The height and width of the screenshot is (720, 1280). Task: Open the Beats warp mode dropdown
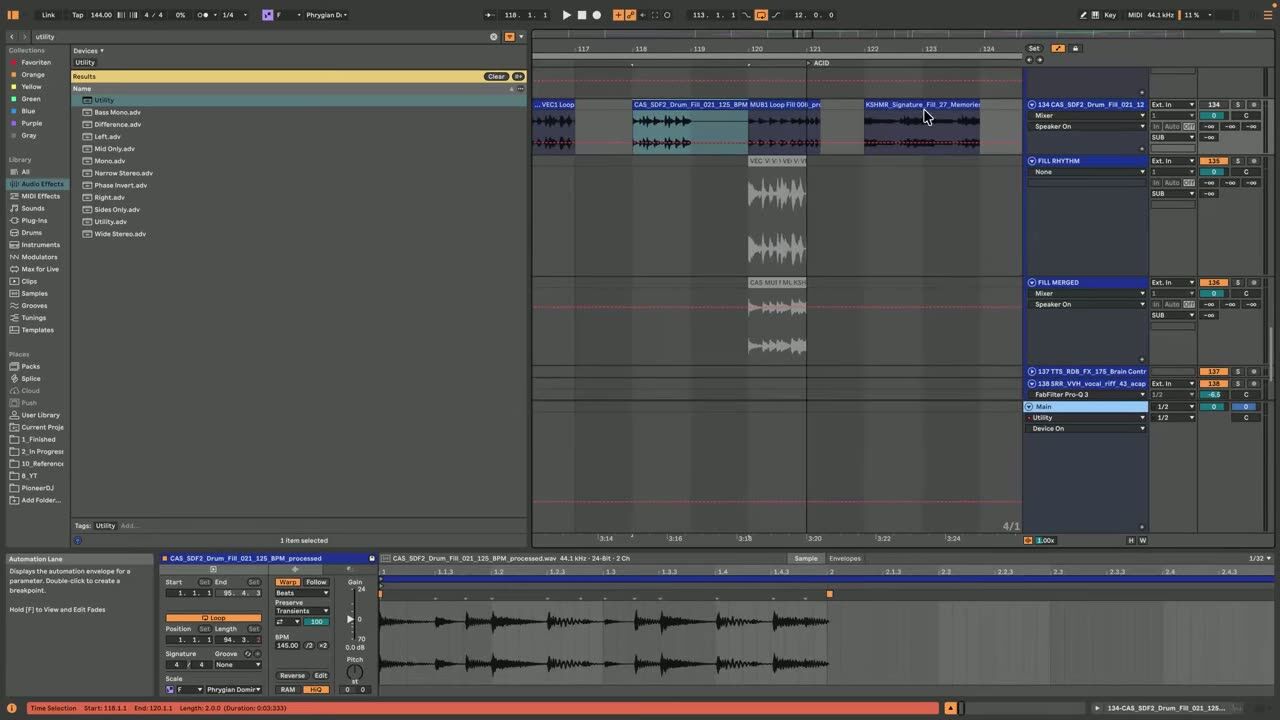click(x=302, y=593)
